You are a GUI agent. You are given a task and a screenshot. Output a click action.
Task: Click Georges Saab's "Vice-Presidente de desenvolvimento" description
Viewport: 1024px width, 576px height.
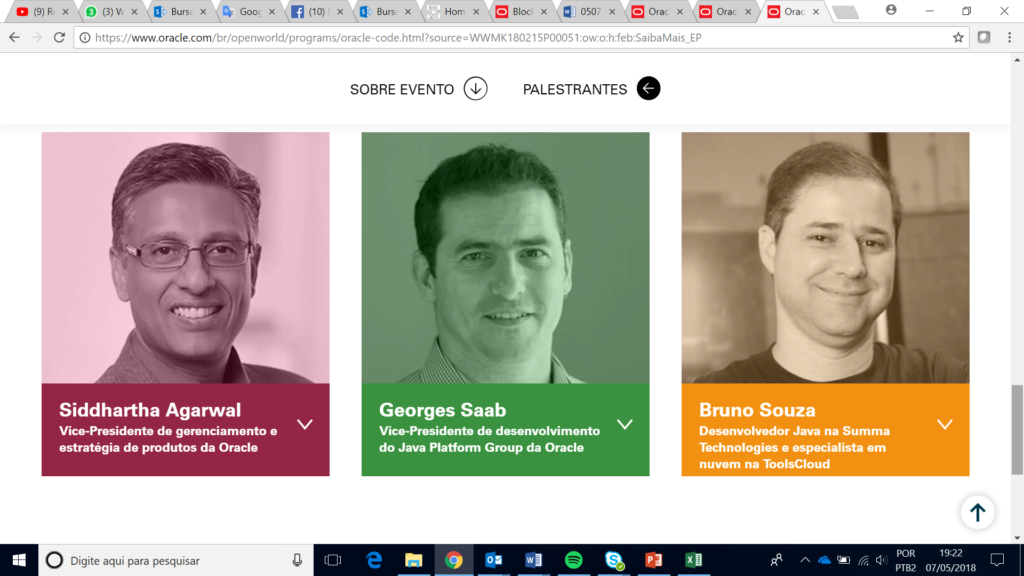[x=489, y=439]
